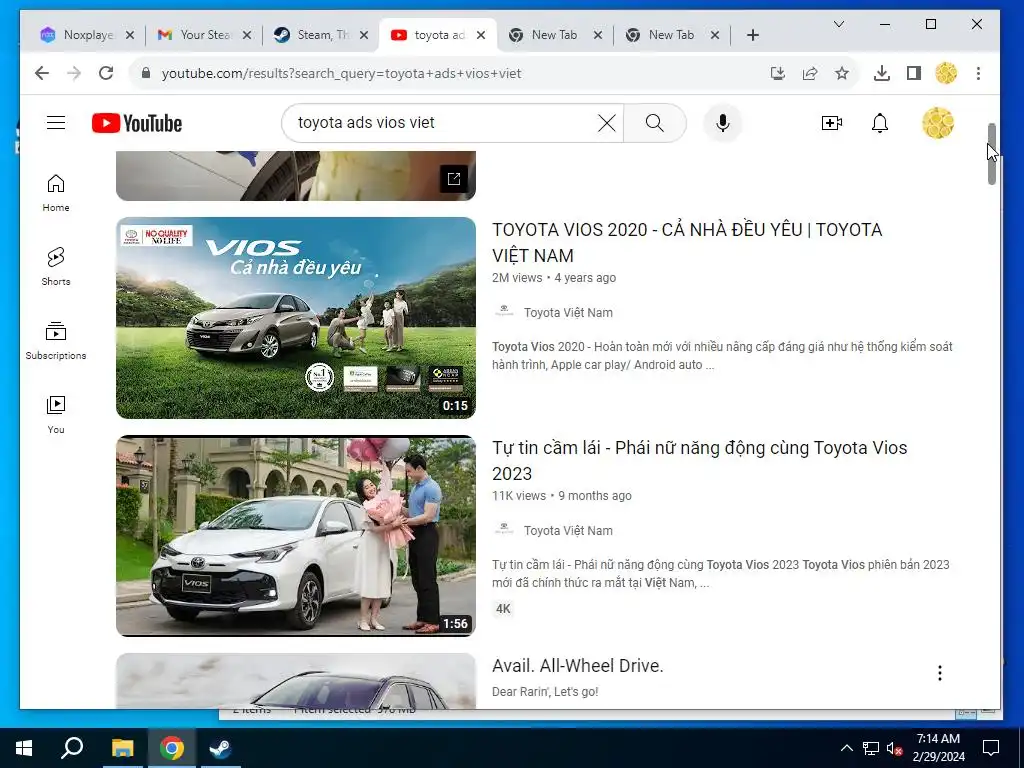The width and height of the screenshot is (1024, 768).
Task: Open the tab search dropdown chevron
Action: click(x=839, y=24)
